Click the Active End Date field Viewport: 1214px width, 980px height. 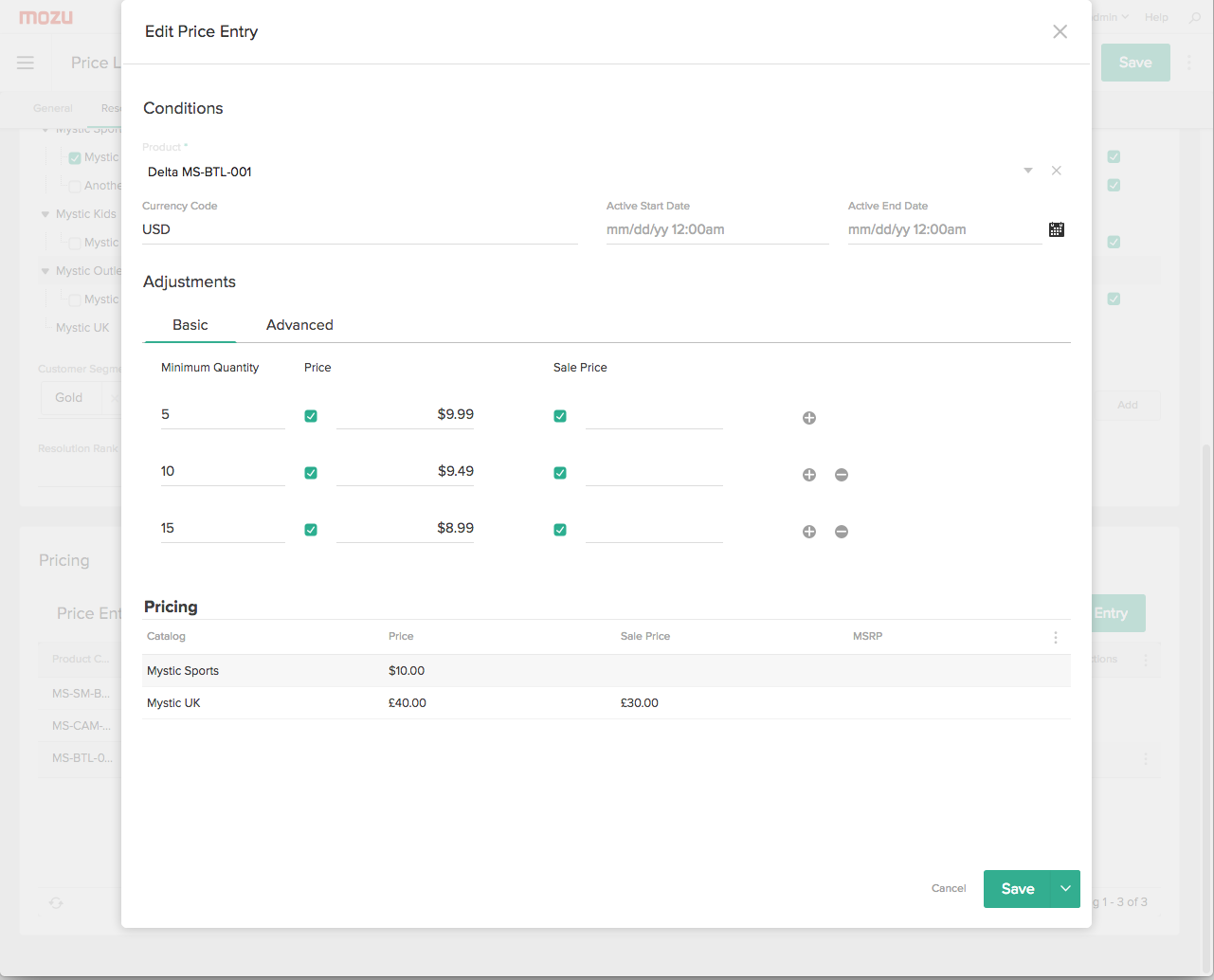[x=945, y=229]
